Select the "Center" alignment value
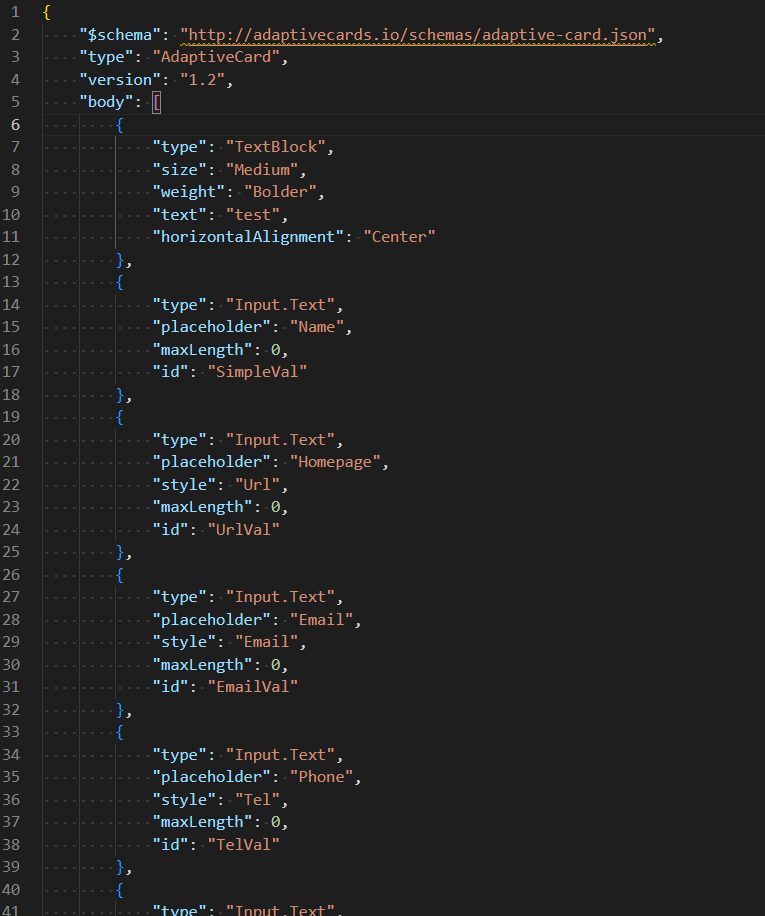The image size is (765, 916). click(x=399, y=237)
